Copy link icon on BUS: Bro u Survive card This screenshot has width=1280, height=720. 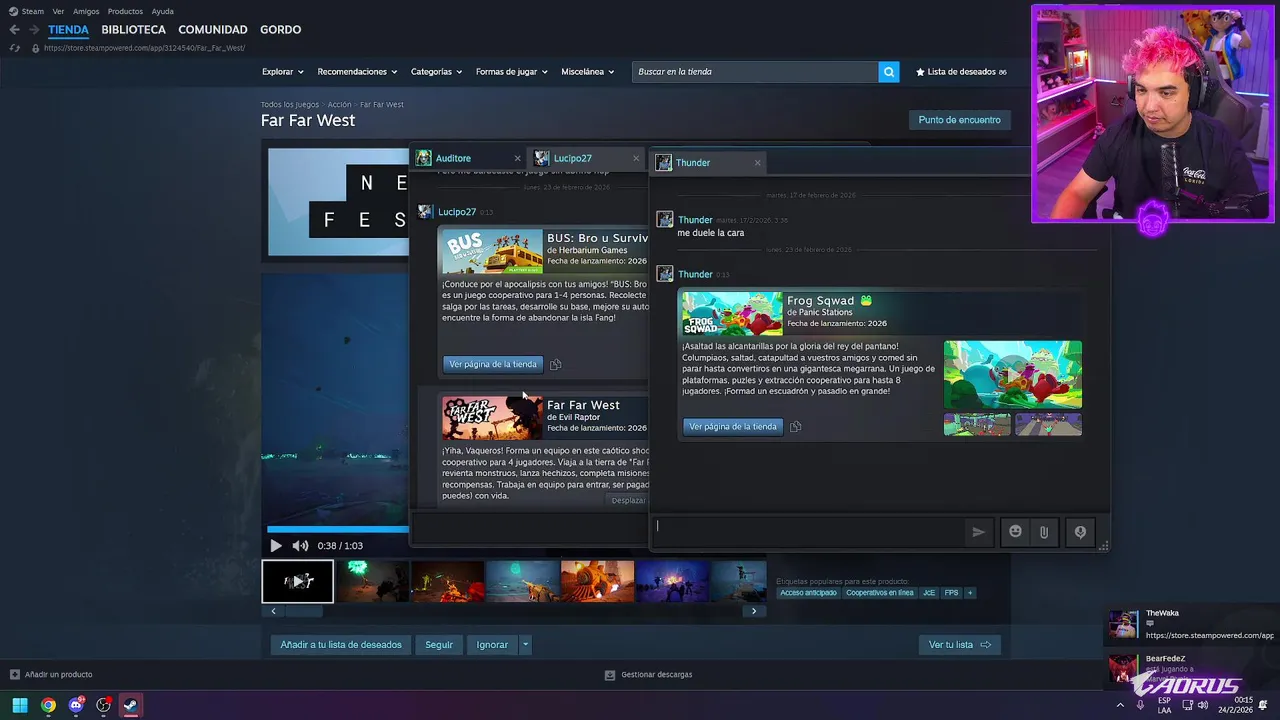[x=555, y=365]
